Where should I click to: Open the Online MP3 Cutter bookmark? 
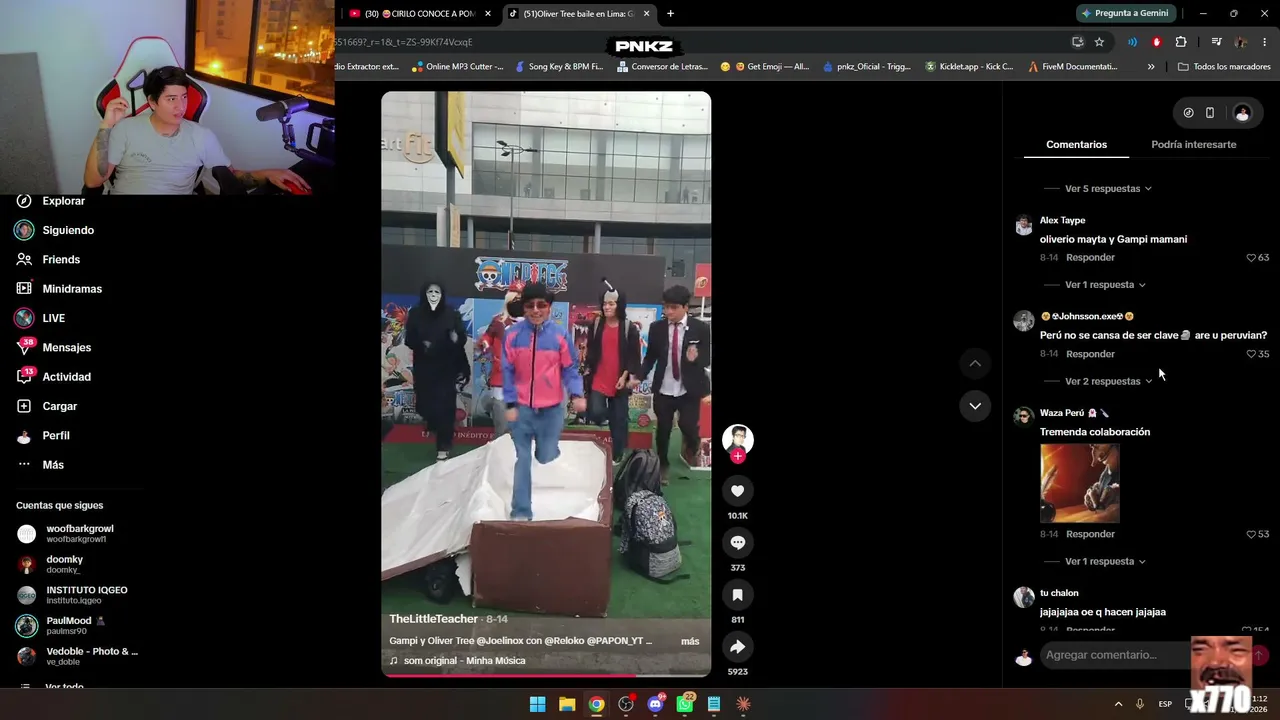click(456, 67)
